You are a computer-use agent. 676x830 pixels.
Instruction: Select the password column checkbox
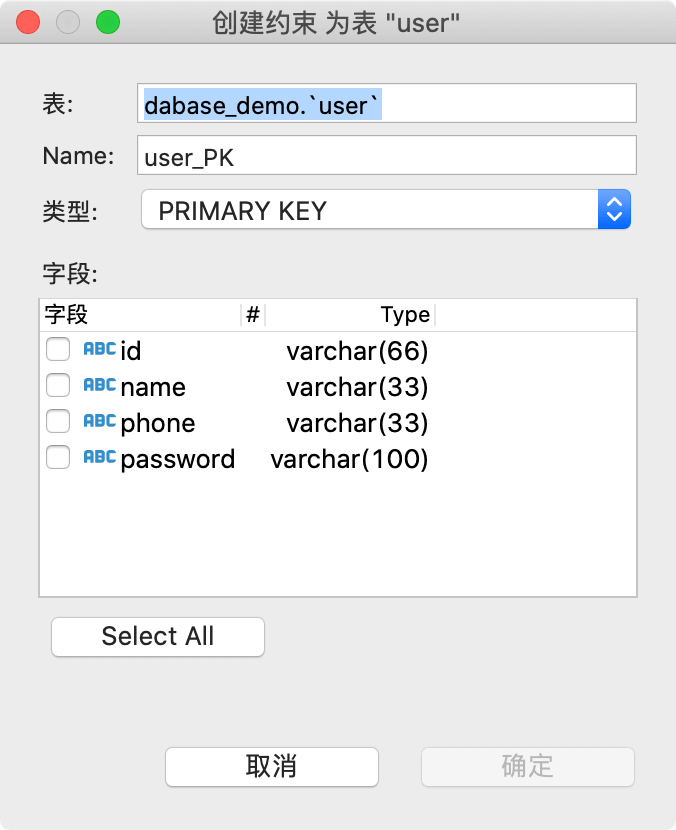tap(58, 458)
